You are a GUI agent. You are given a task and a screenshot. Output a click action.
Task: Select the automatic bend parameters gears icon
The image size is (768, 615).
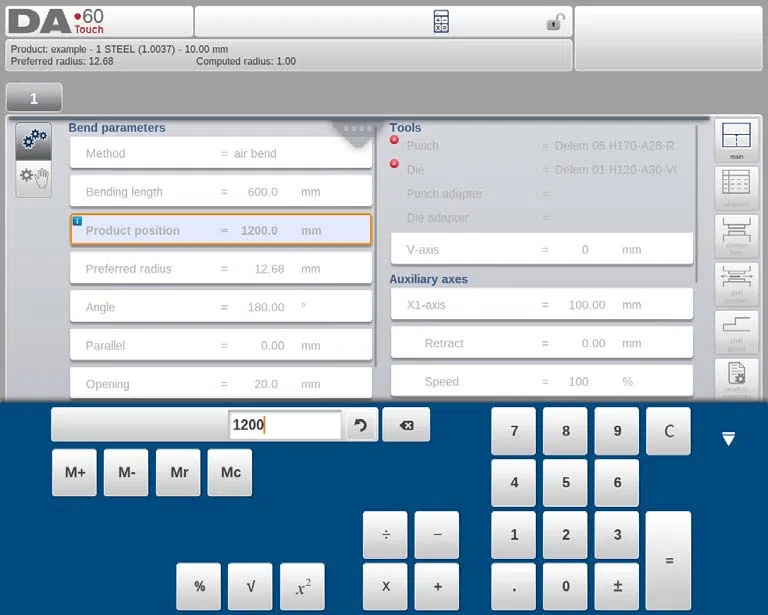pos(33,141)
